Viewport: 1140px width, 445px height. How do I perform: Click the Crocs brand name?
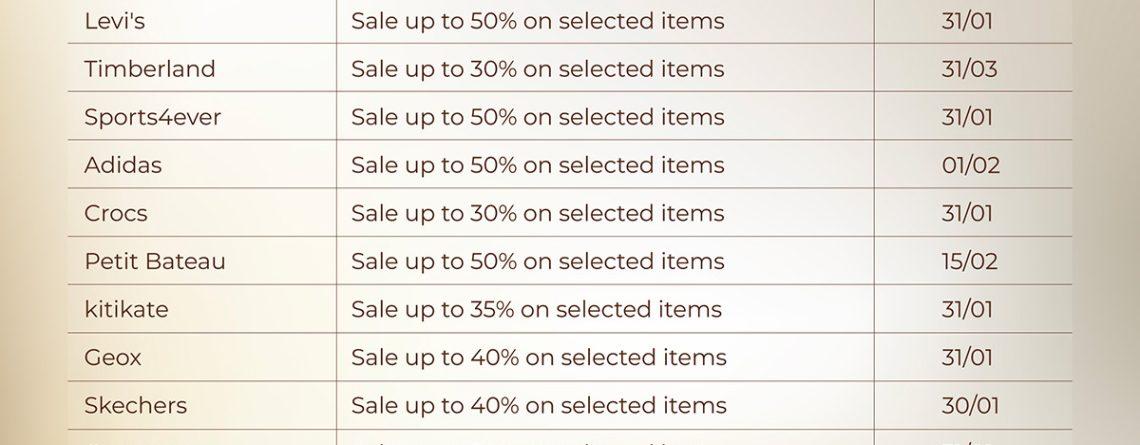(115, 213)
